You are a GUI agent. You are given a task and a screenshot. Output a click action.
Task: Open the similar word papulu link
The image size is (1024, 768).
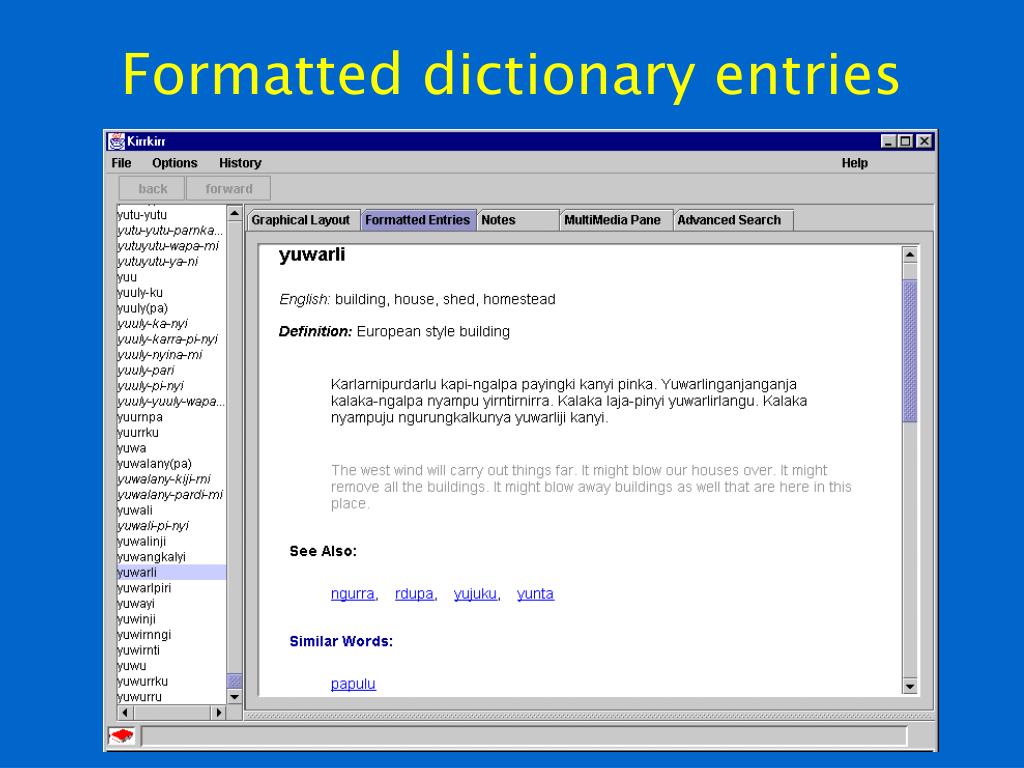353,684
